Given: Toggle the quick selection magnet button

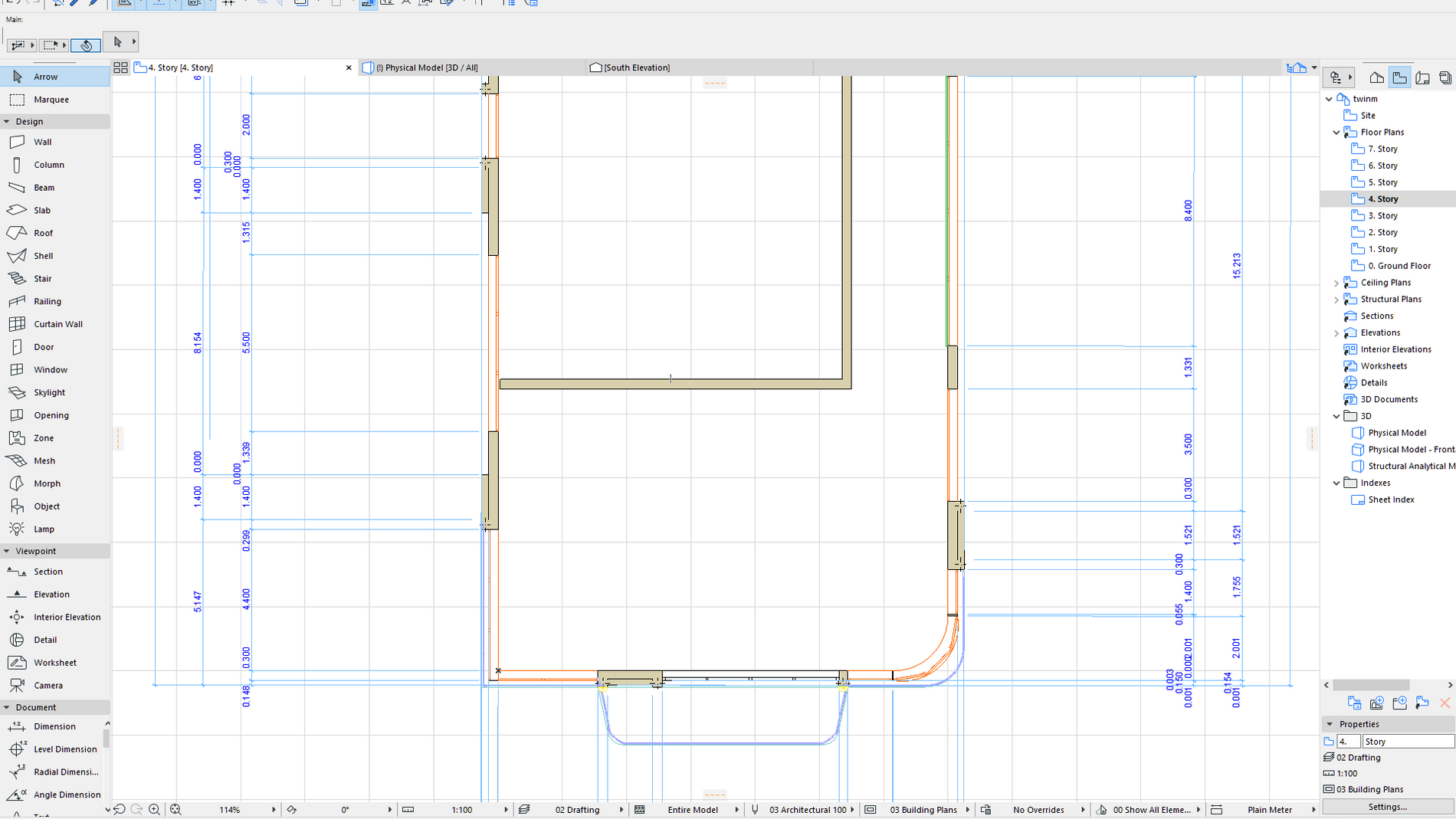Looking at the screenshot, I should 86,45.
